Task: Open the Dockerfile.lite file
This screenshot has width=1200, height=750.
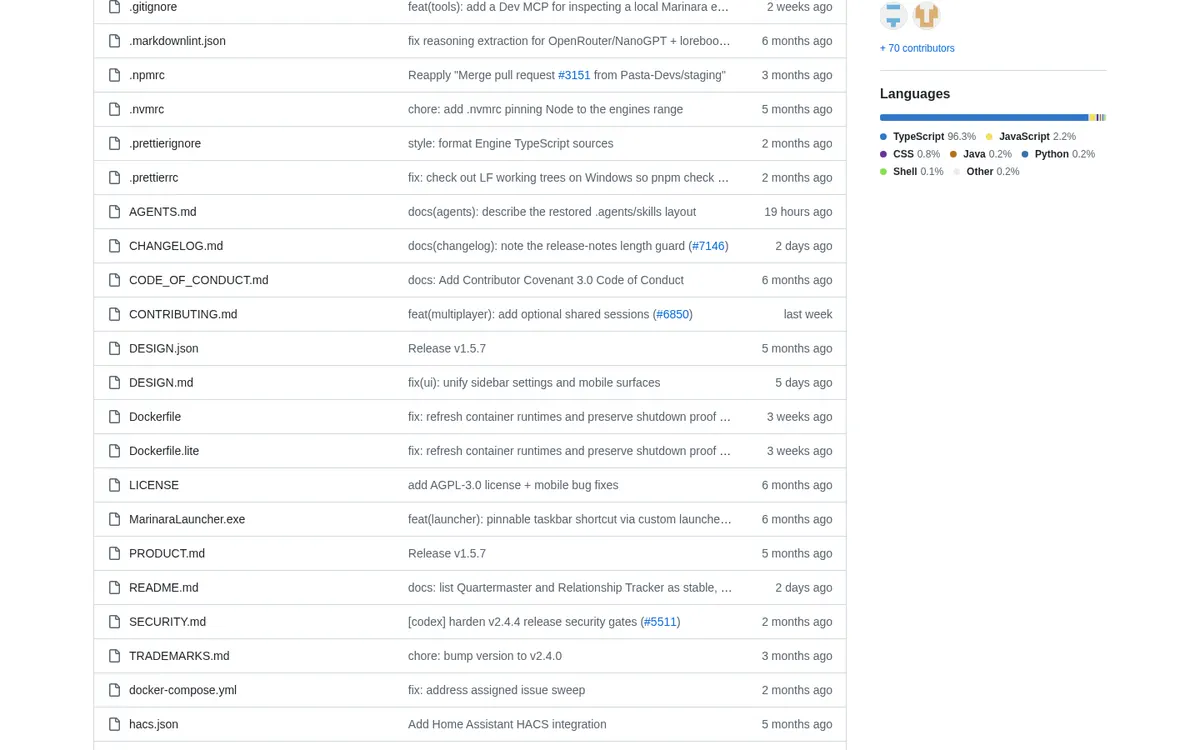Action: tap(164, 451)
